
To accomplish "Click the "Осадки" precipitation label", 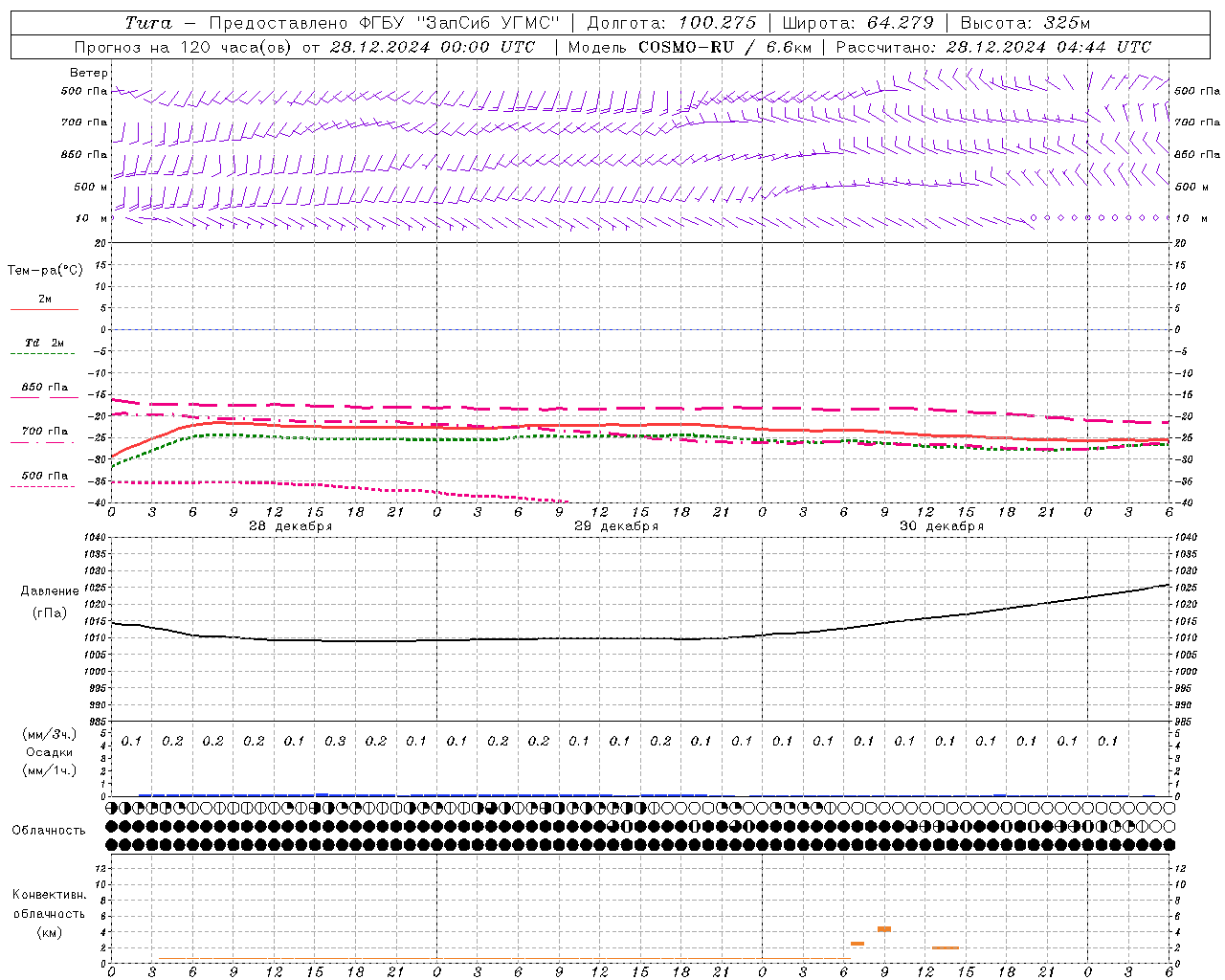I will 50,753.
